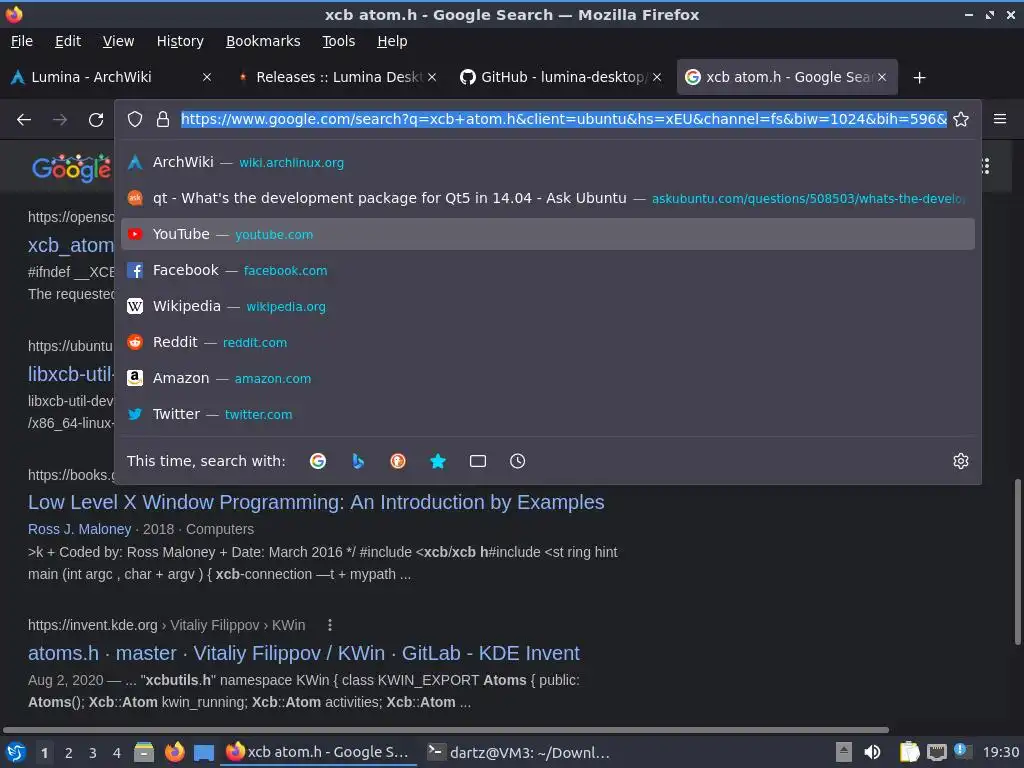Screen dimensions: 1024x768
Task: Select the Reddit suggestion
Action: click(x=547, y=342)
